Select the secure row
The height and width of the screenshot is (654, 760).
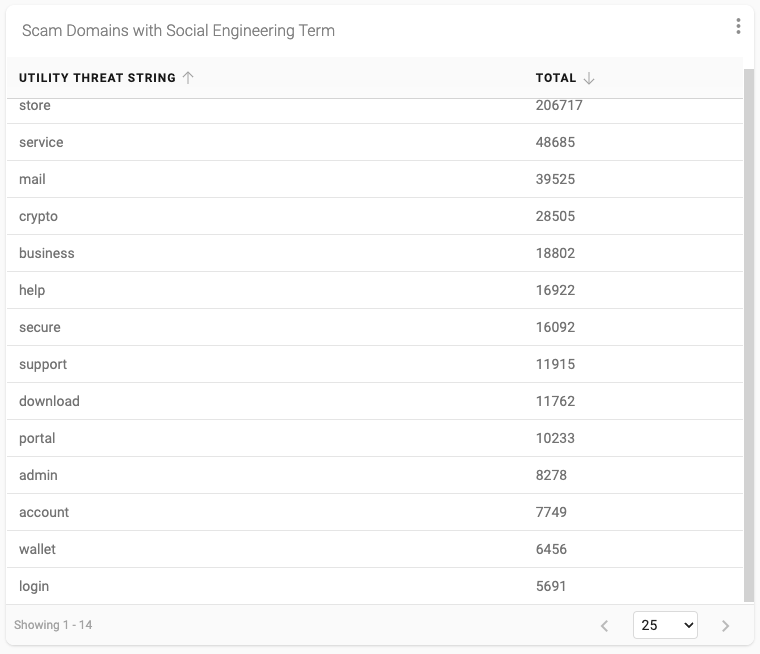click(375, 327)
